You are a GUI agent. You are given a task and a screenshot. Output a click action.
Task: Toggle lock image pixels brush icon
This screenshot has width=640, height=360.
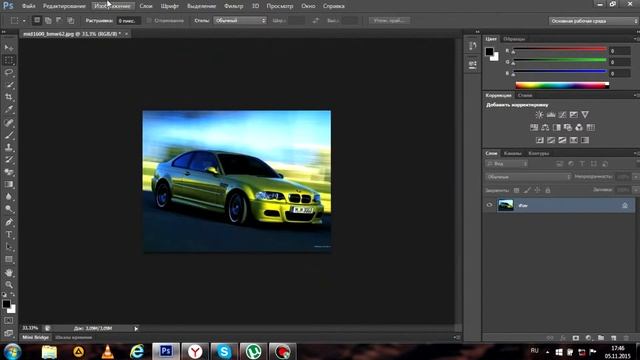click(x=527, y=190)
